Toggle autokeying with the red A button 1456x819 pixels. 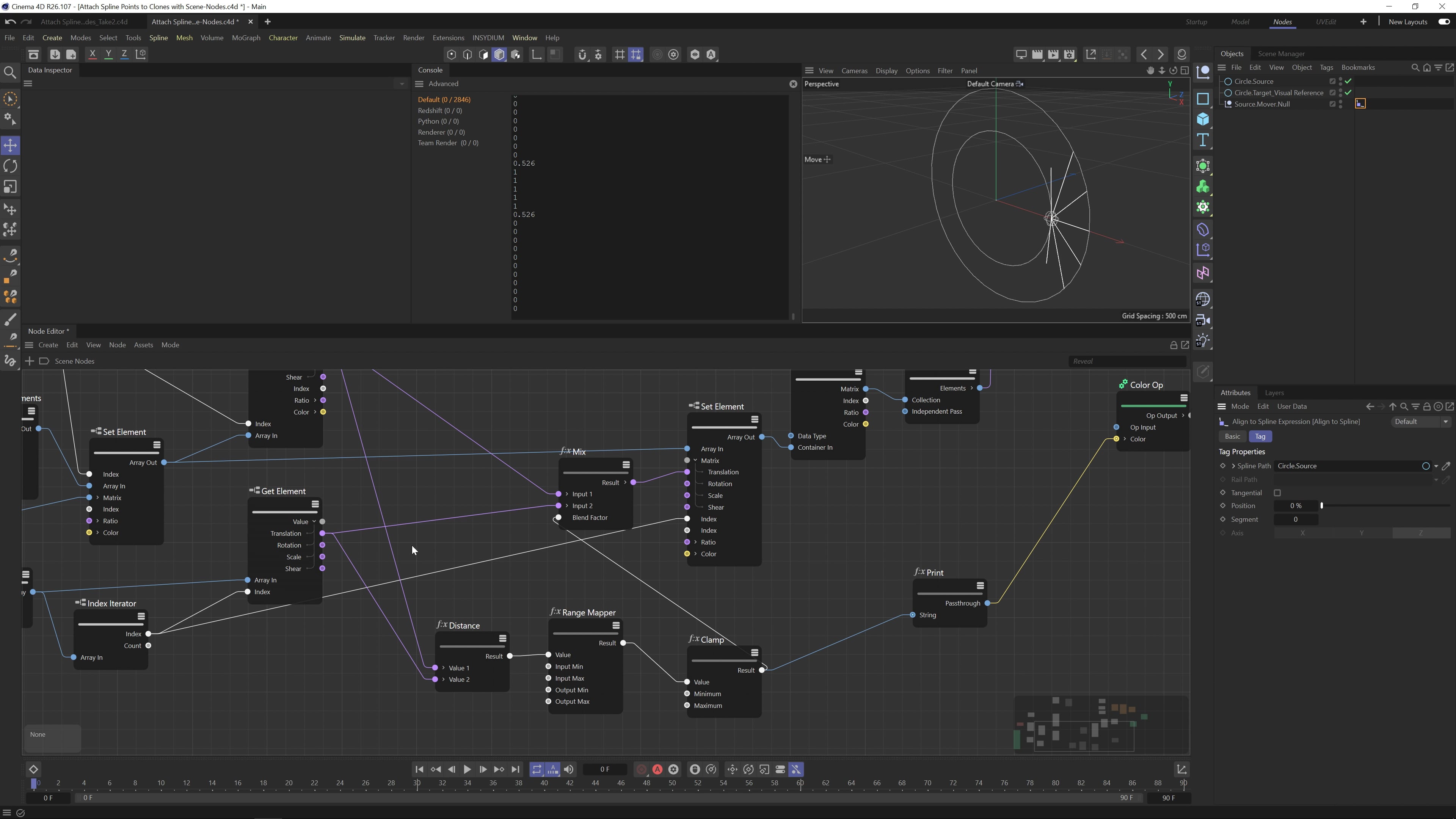657,769
